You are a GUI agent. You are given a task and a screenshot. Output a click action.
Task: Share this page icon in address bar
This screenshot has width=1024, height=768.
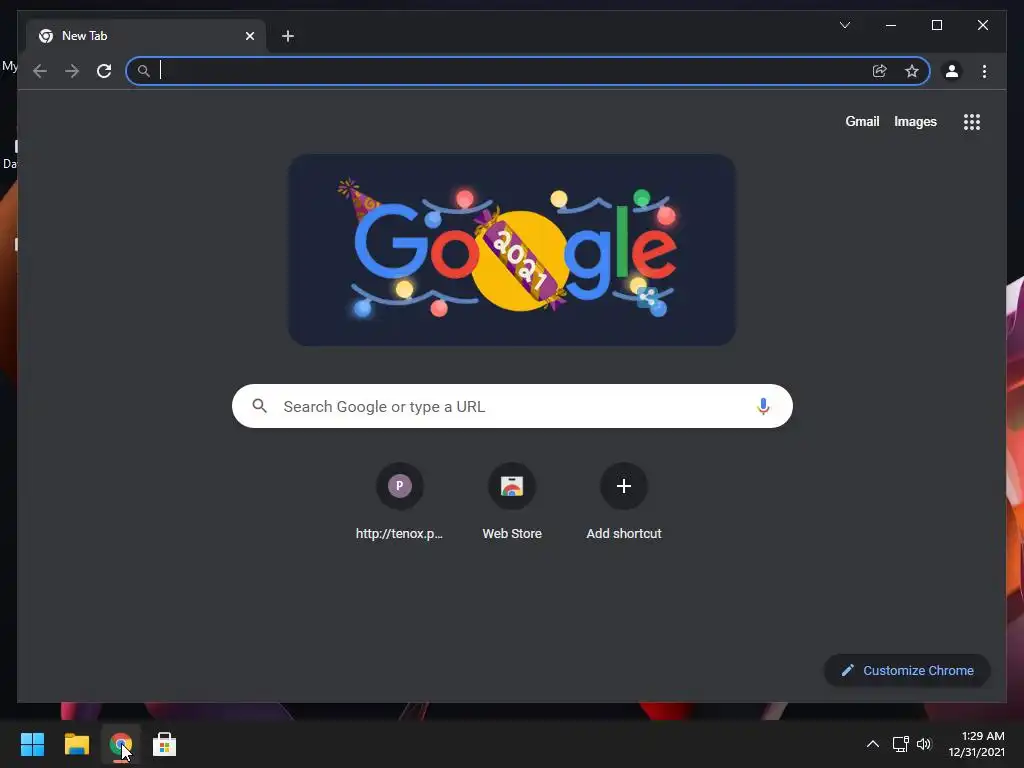pyautogui.click(x=880, y=71)
